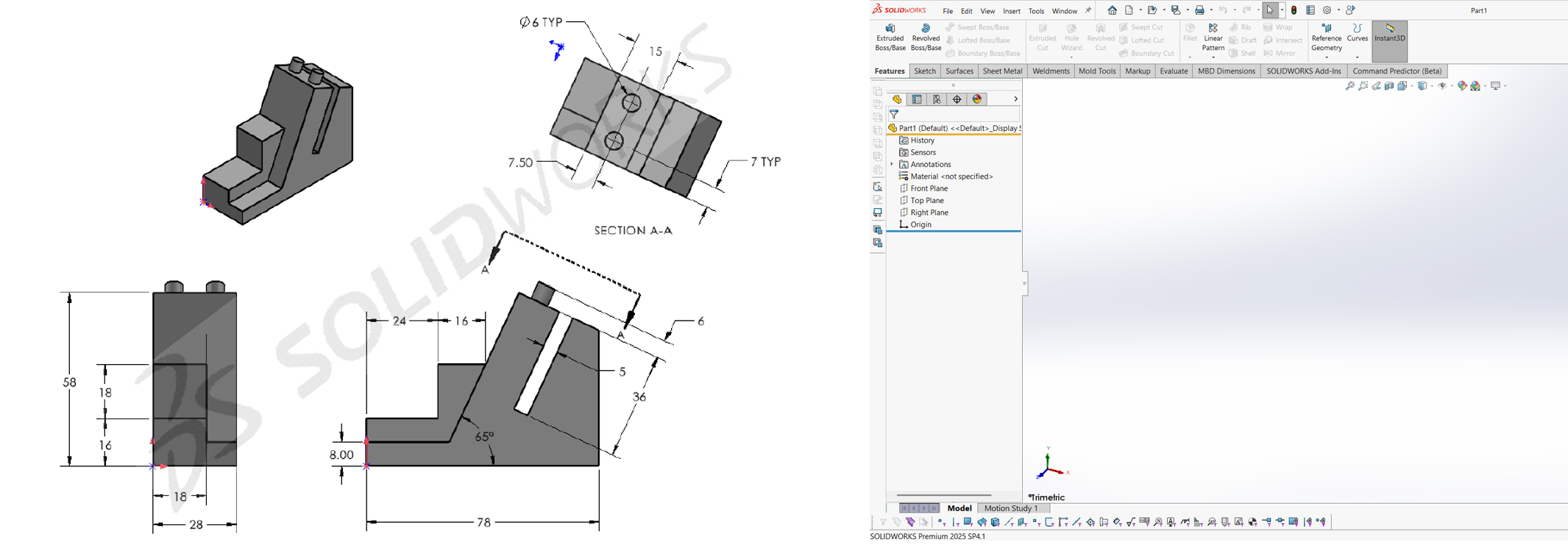Image resolution: width=1568 pixels, height=545 pixels.
Task: Toggle the Filter Faces selection filter
Action: tap(968, 522)
